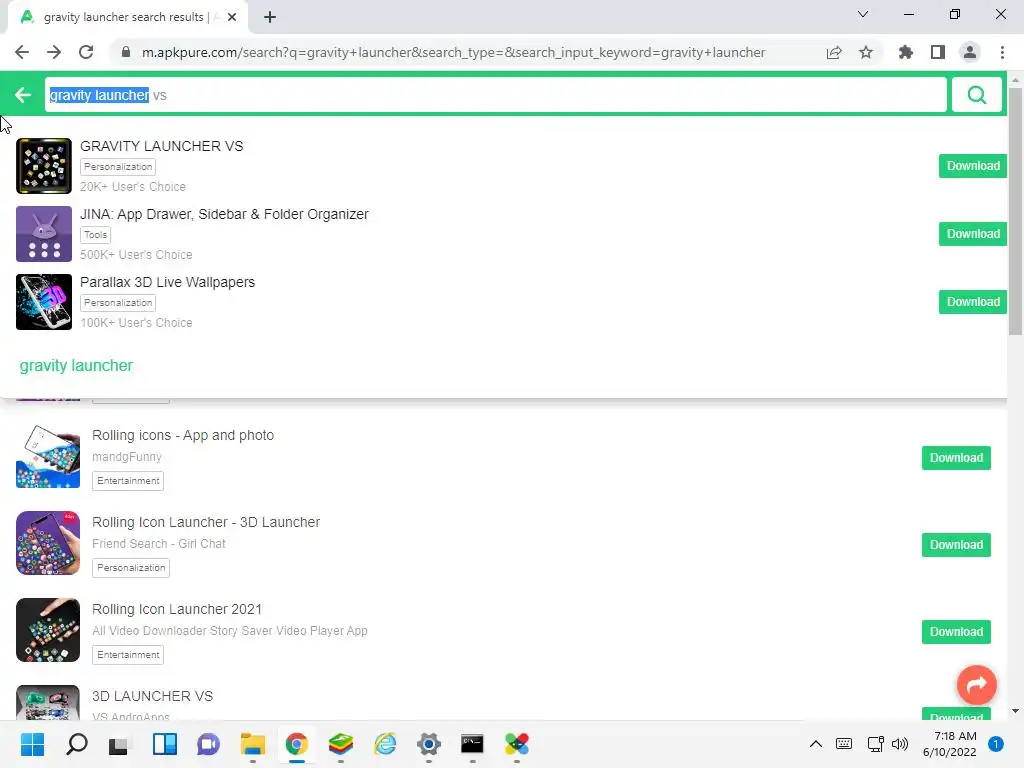
Task: Open Rolling icons - App and photo title
Action: click(183, 435)
